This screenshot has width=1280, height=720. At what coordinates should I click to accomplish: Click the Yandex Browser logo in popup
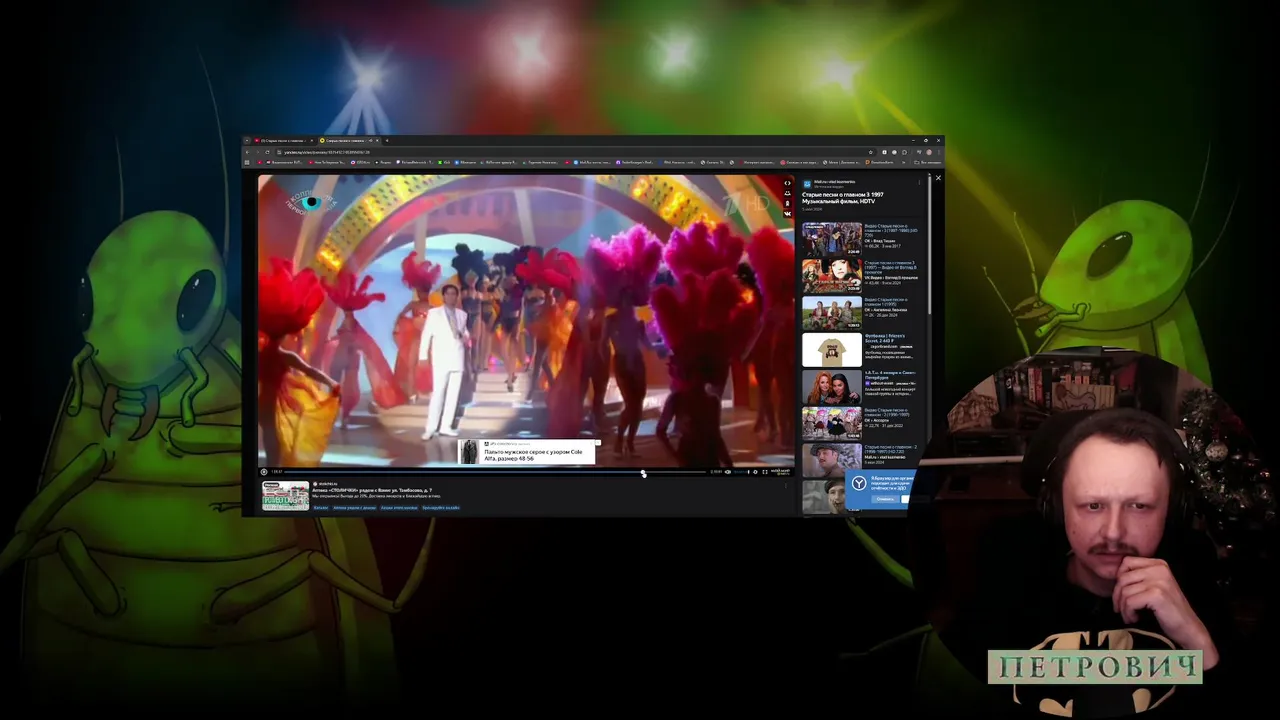point(859,484)
